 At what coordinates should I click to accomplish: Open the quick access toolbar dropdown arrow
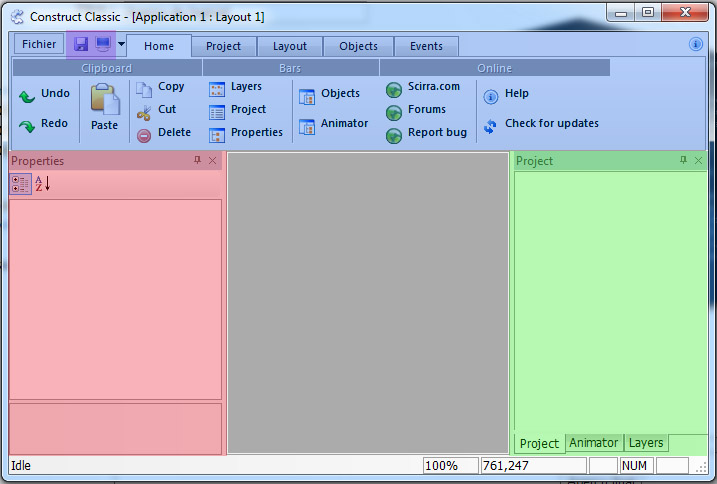tap(121, 44)
